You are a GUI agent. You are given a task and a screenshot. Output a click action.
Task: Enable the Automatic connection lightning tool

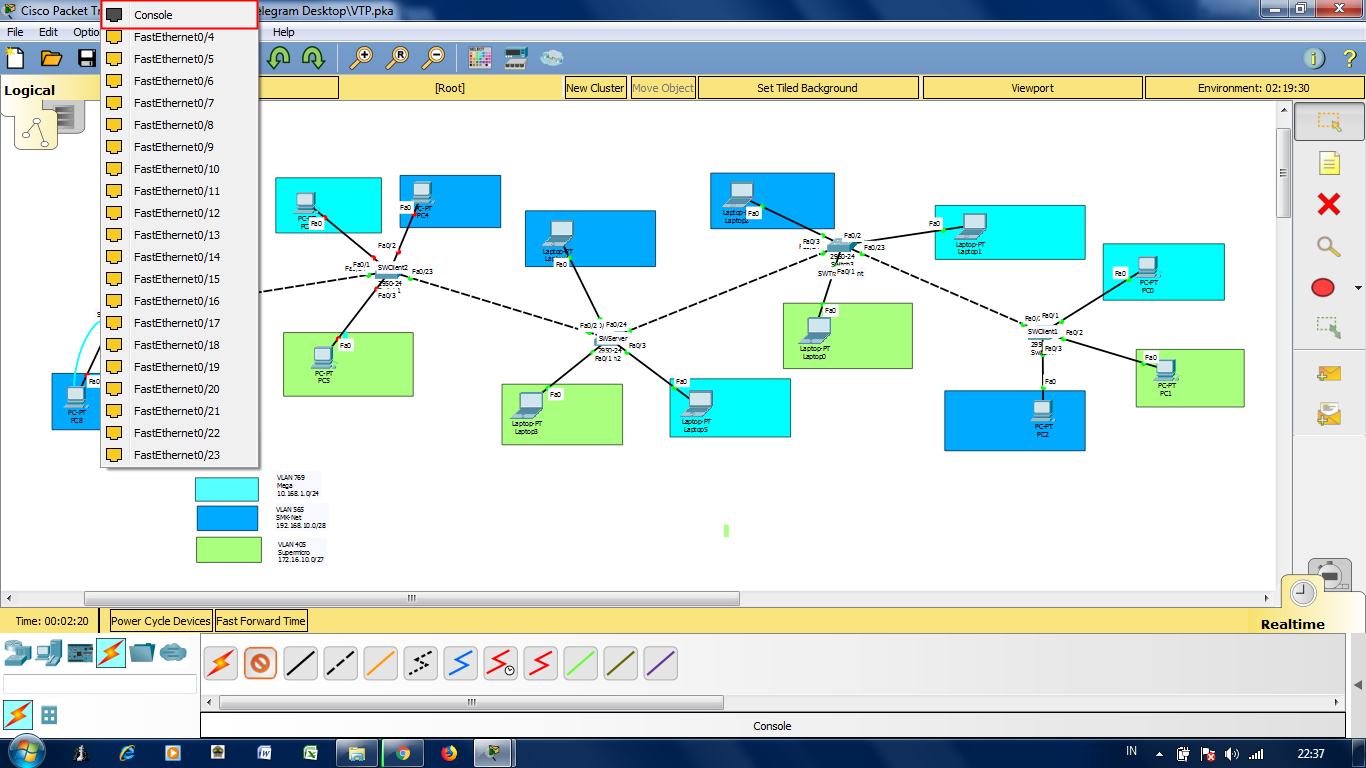[x=220, y=662]
